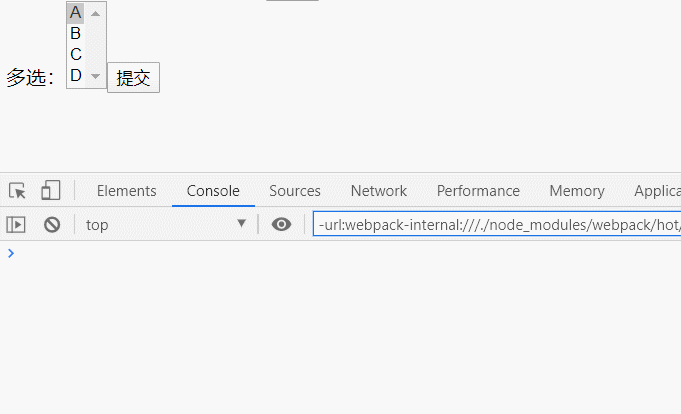Open the Memory tab
This screenshot has height=414, width=681.
click(x=577, y=191)
